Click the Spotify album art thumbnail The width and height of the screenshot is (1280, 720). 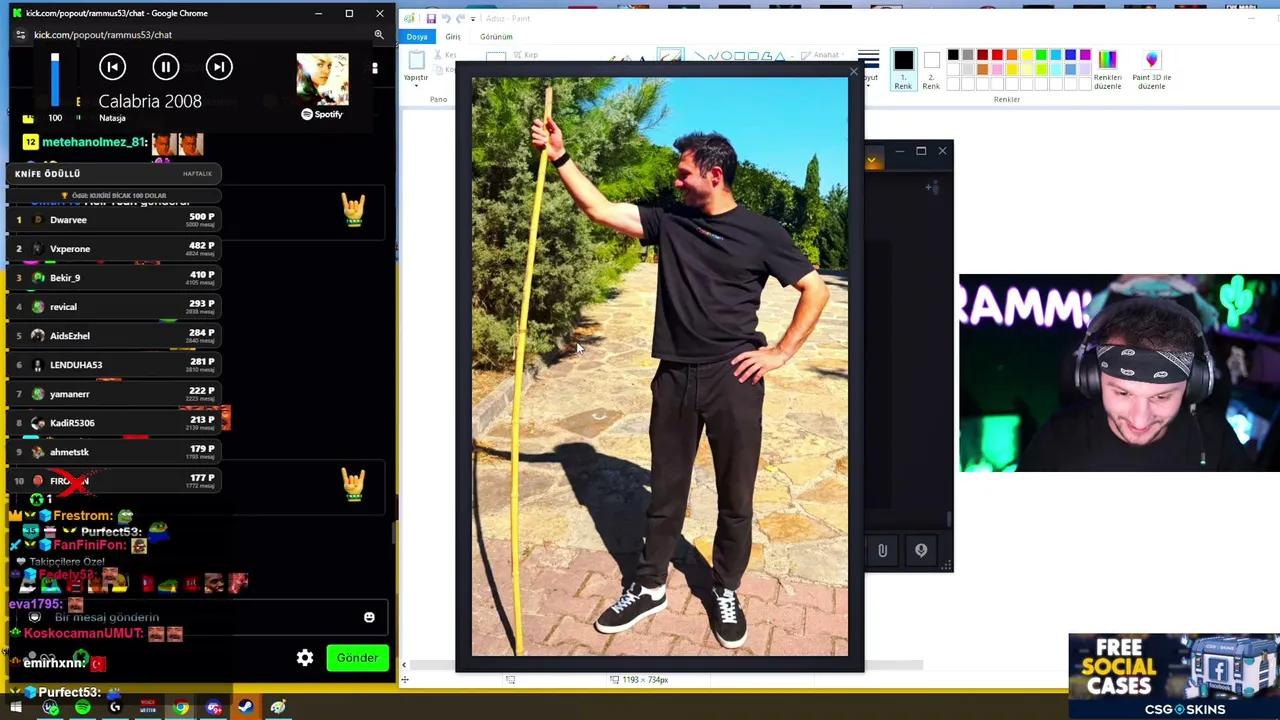click(322, 79)
